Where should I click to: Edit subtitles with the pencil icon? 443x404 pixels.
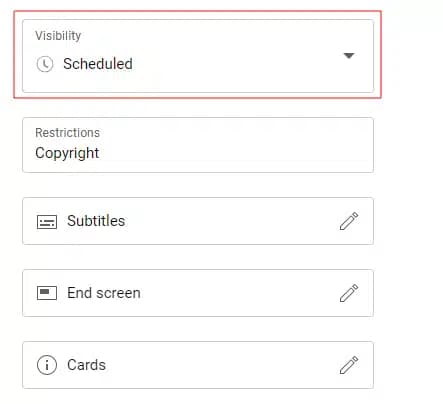[x=349, y=221]
